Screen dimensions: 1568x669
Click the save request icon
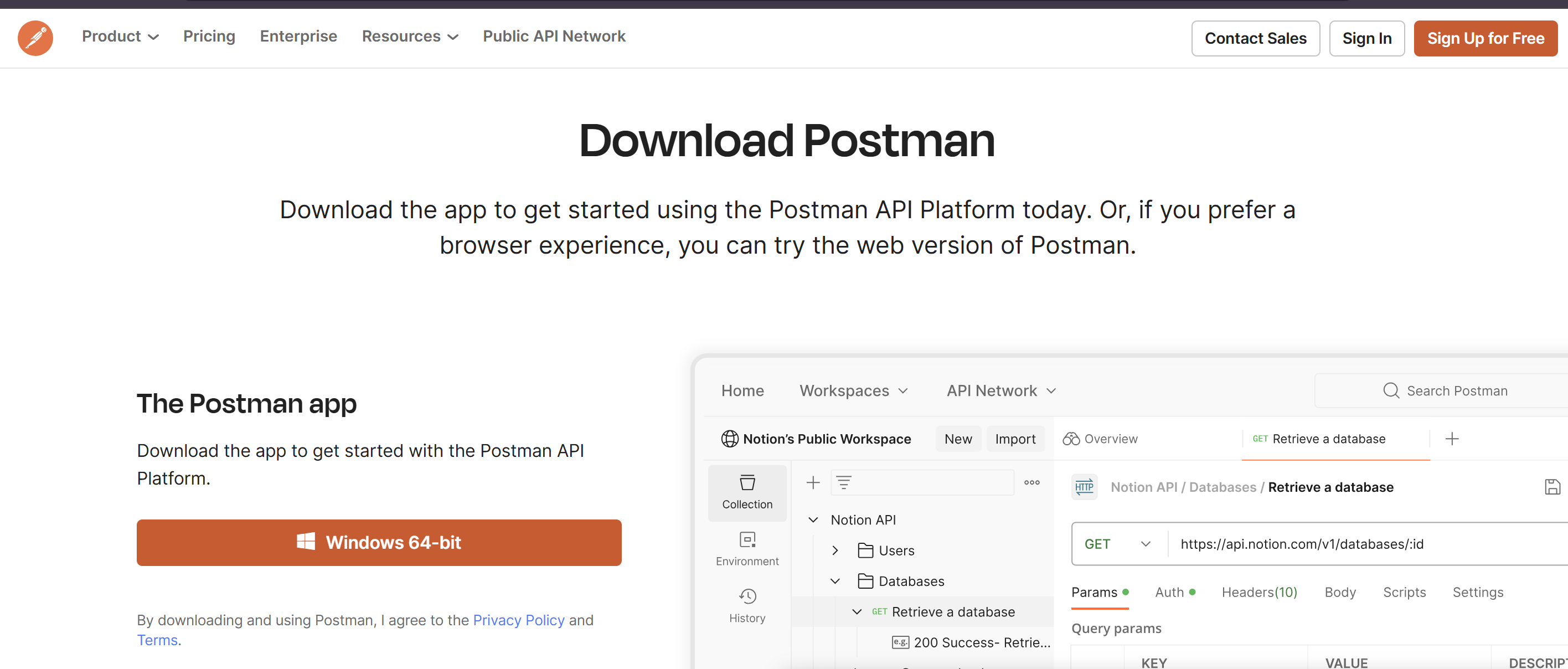[x=1552, y=486]
